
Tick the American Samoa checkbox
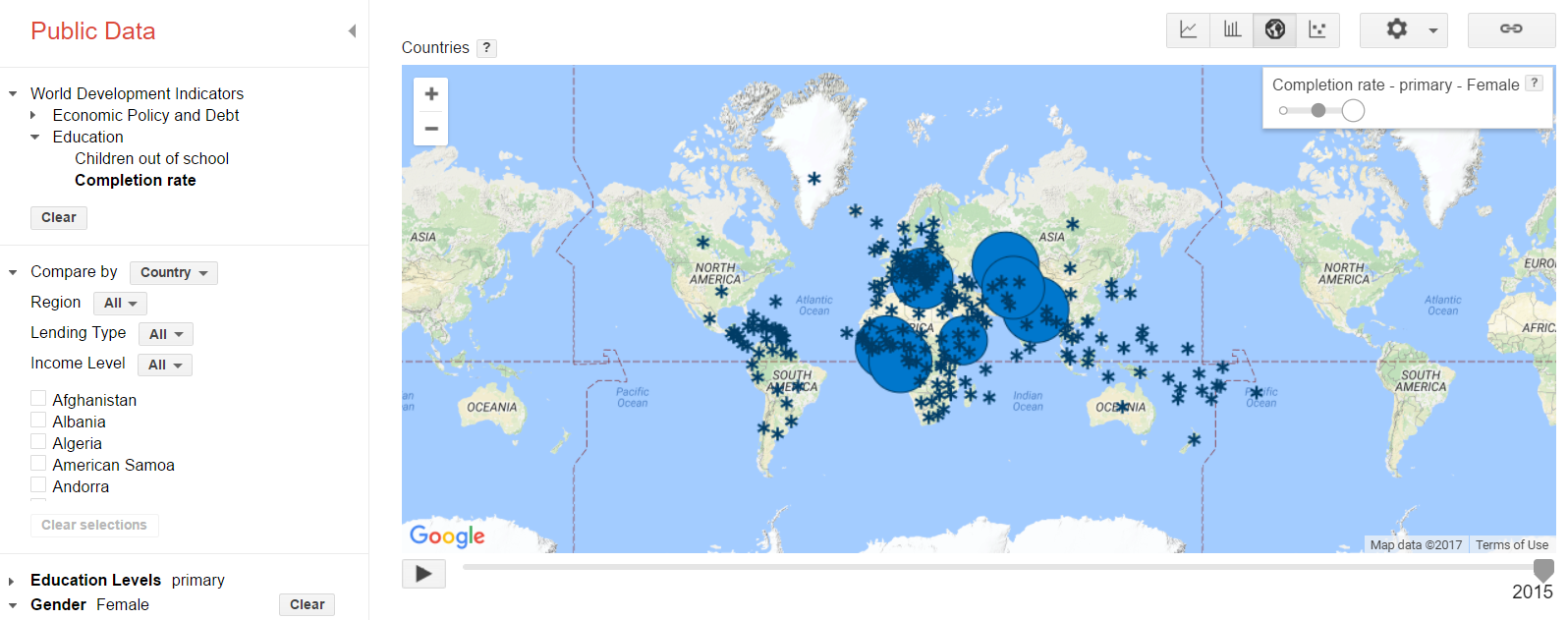38,463
